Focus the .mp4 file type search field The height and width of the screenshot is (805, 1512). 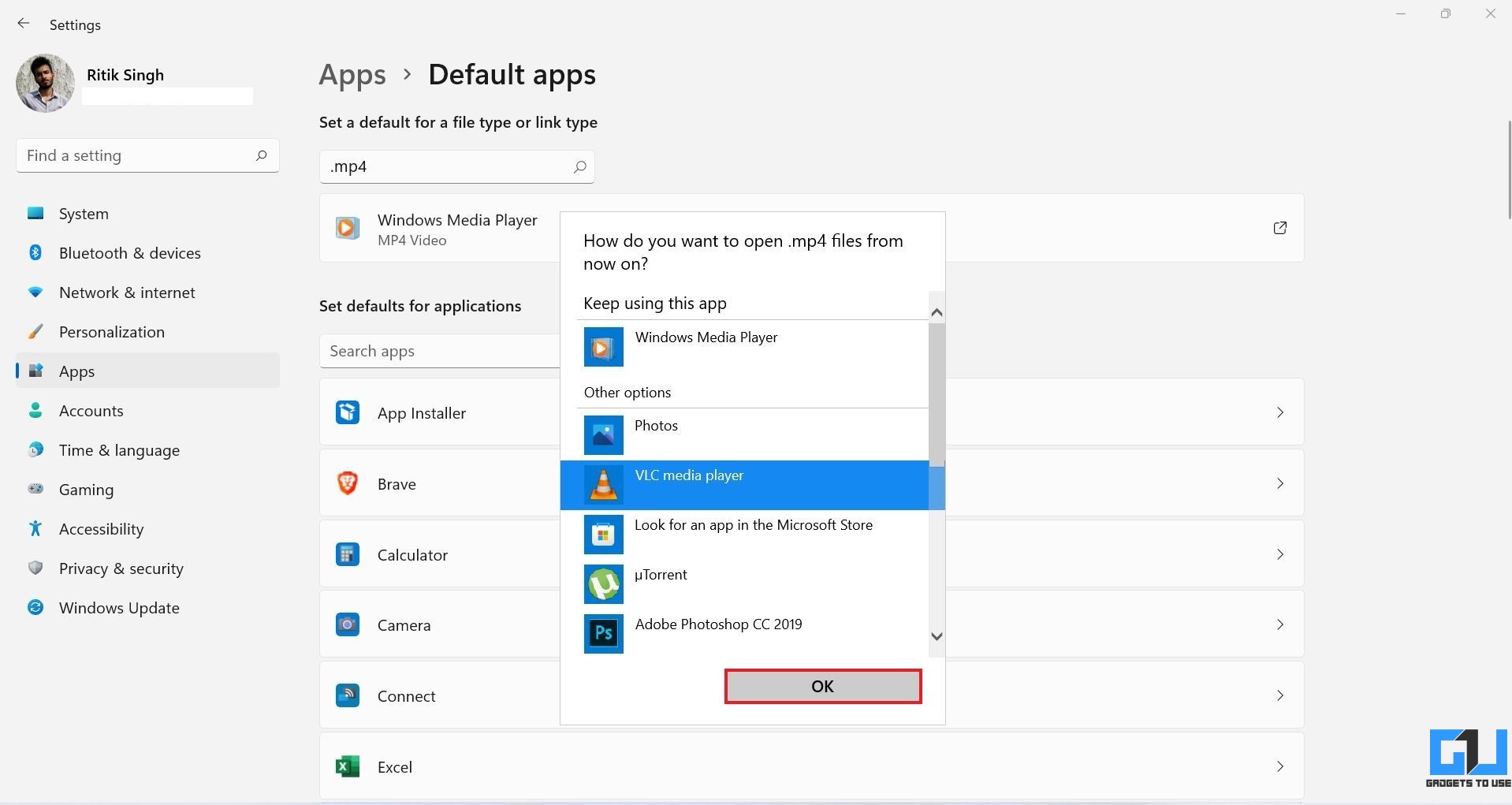coord(456,166)
